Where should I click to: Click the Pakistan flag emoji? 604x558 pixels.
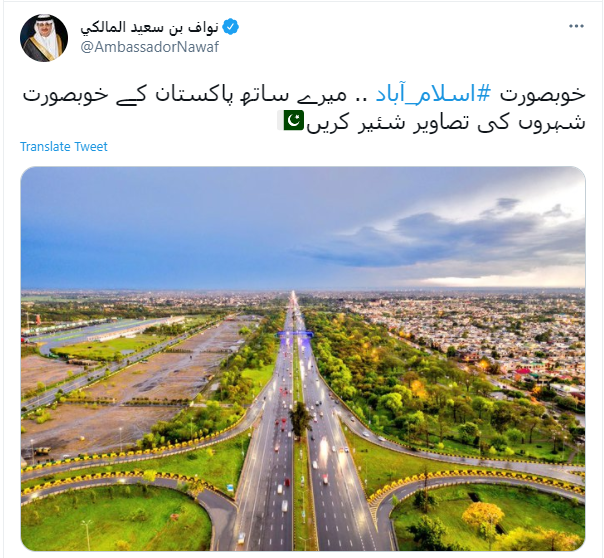pos(294,120)
